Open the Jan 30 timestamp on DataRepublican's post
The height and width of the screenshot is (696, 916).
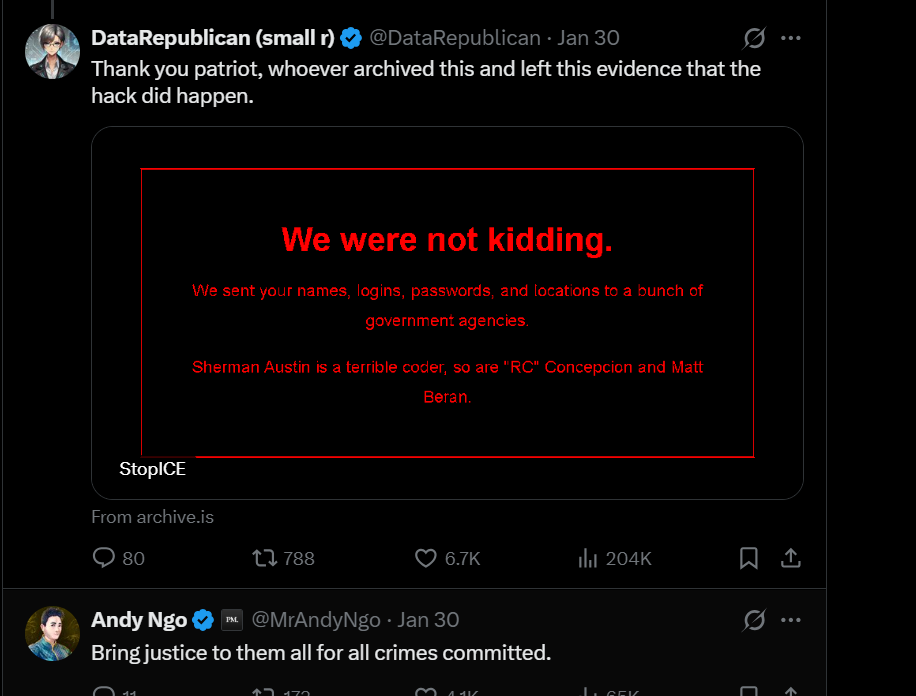(x=589, y=38)
